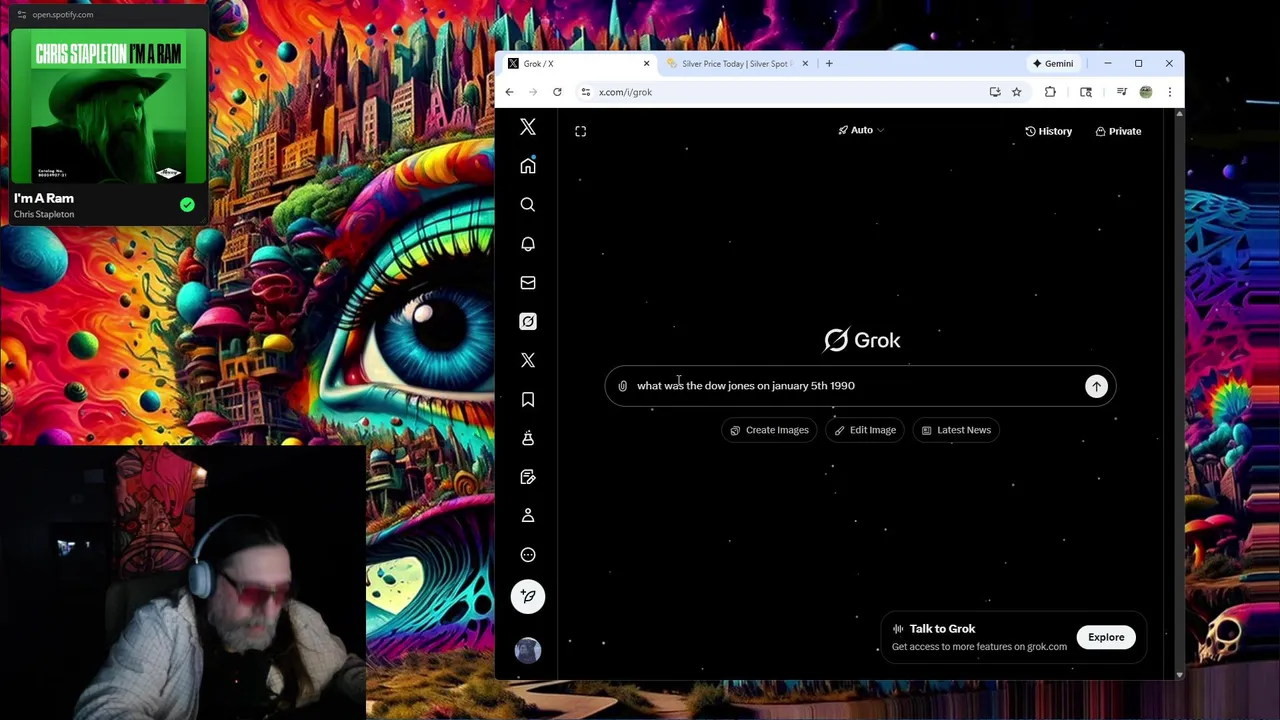The height and width of the screenshot is (720, 1280).
Task: Click the round compose post button
Action: click(528, 597)
